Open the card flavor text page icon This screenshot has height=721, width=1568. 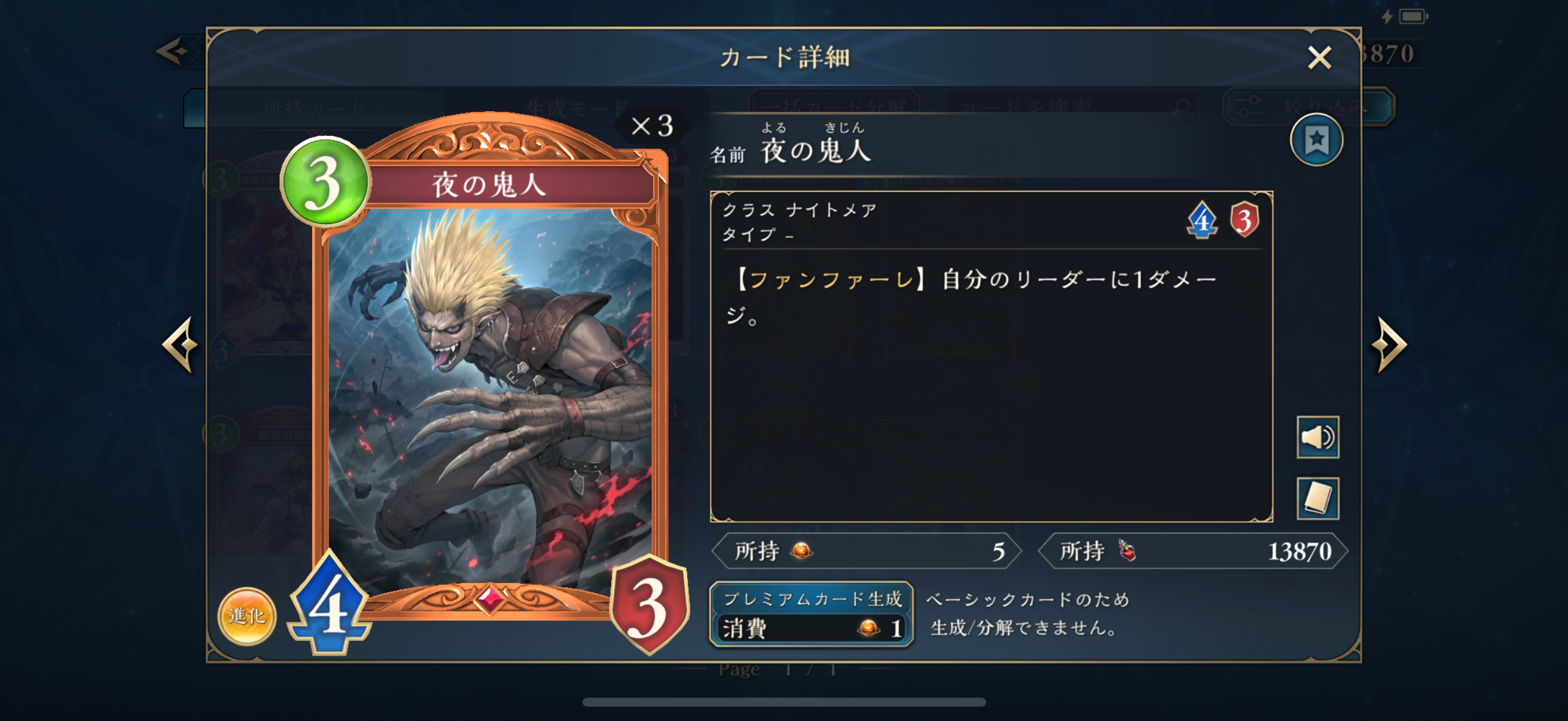1317,499
